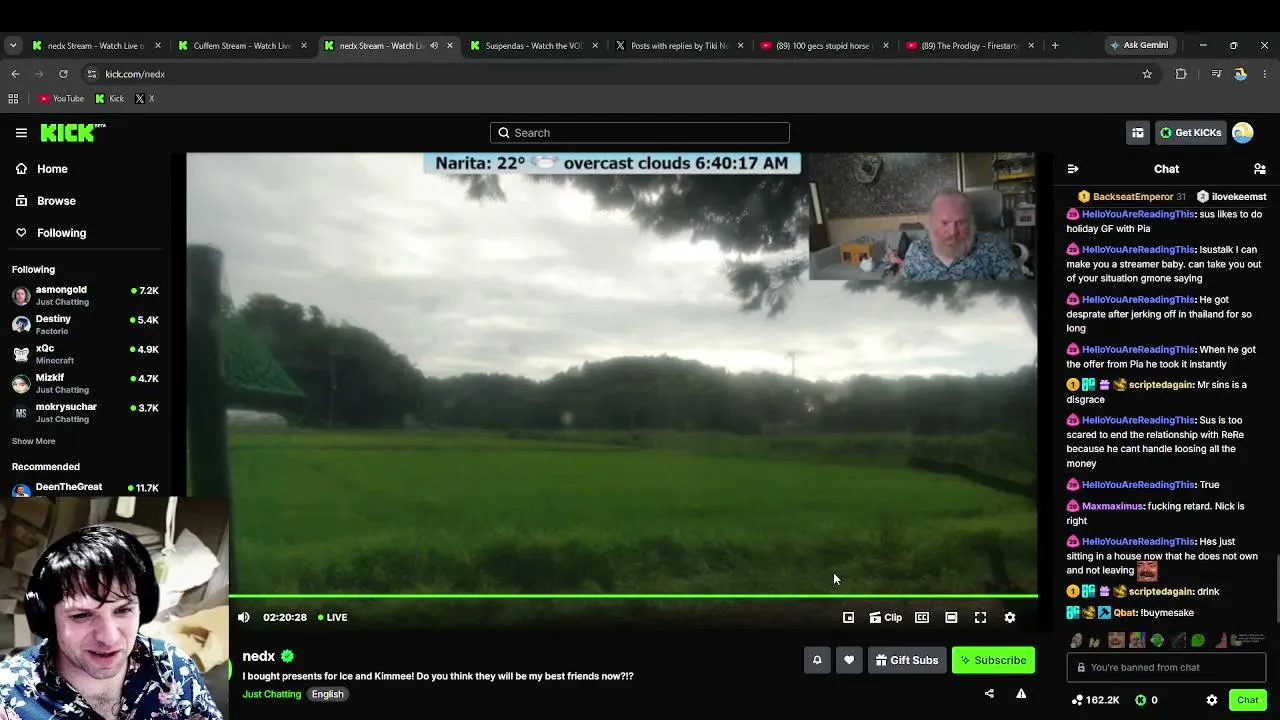Screen dimensions: 1280x720
Task: Open browser extensions menu
Action: 1181,74
